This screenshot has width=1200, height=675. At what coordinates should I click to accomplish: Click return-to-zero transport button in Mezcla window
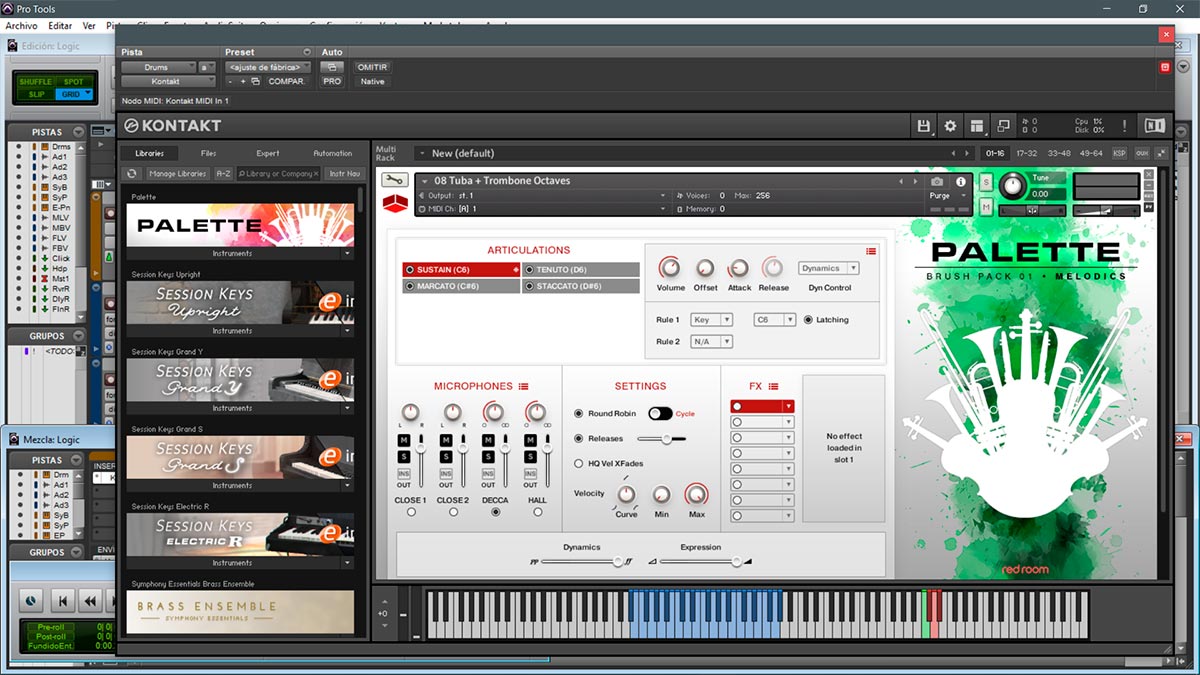(62, 601)
